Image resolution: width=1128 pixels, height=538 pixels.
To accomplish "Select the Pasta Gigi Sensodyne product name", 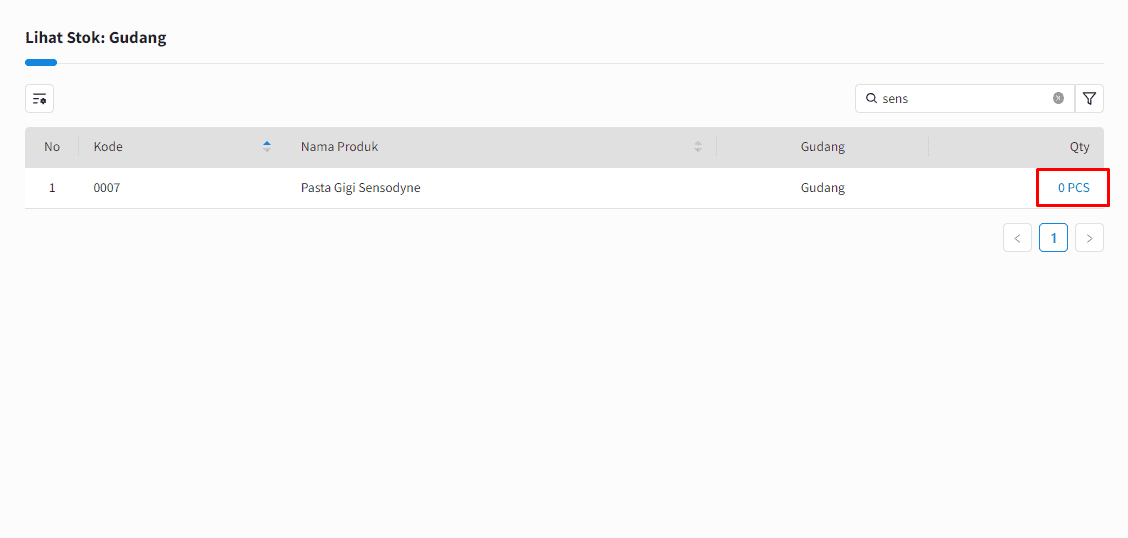I will 360,188.
